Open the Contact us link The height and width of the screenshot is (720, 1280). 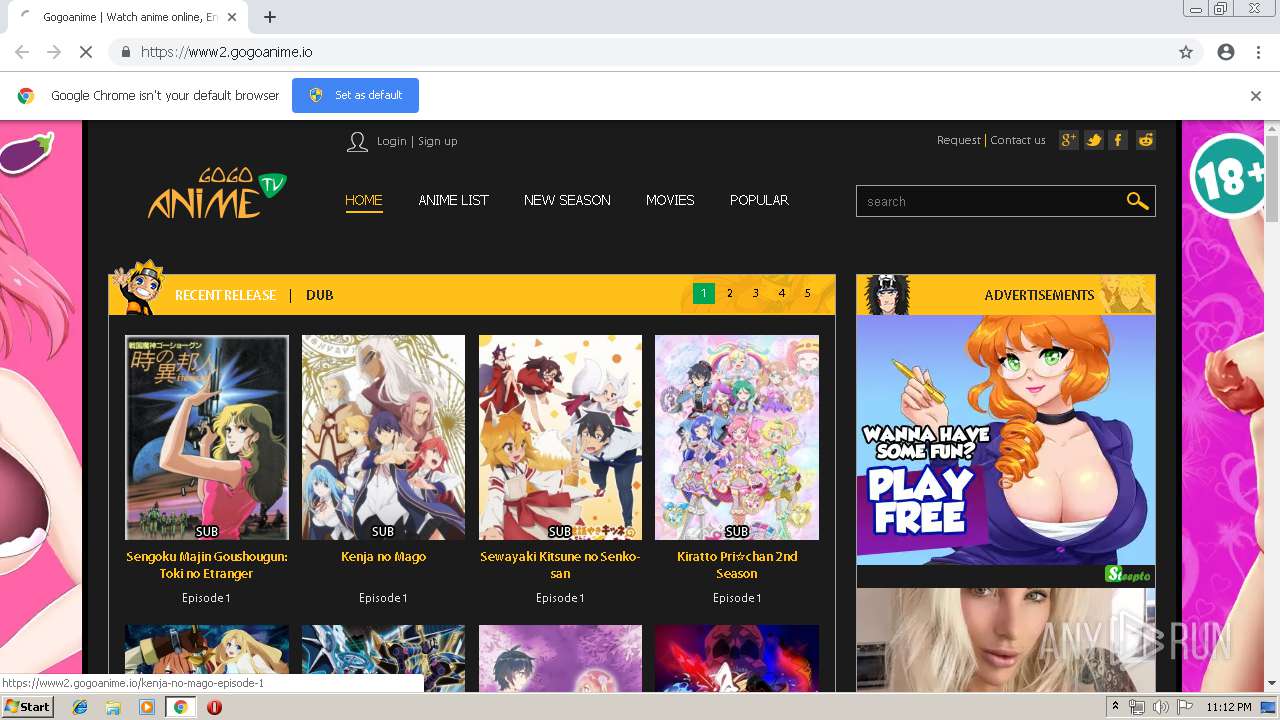(x=1018, y=140)
